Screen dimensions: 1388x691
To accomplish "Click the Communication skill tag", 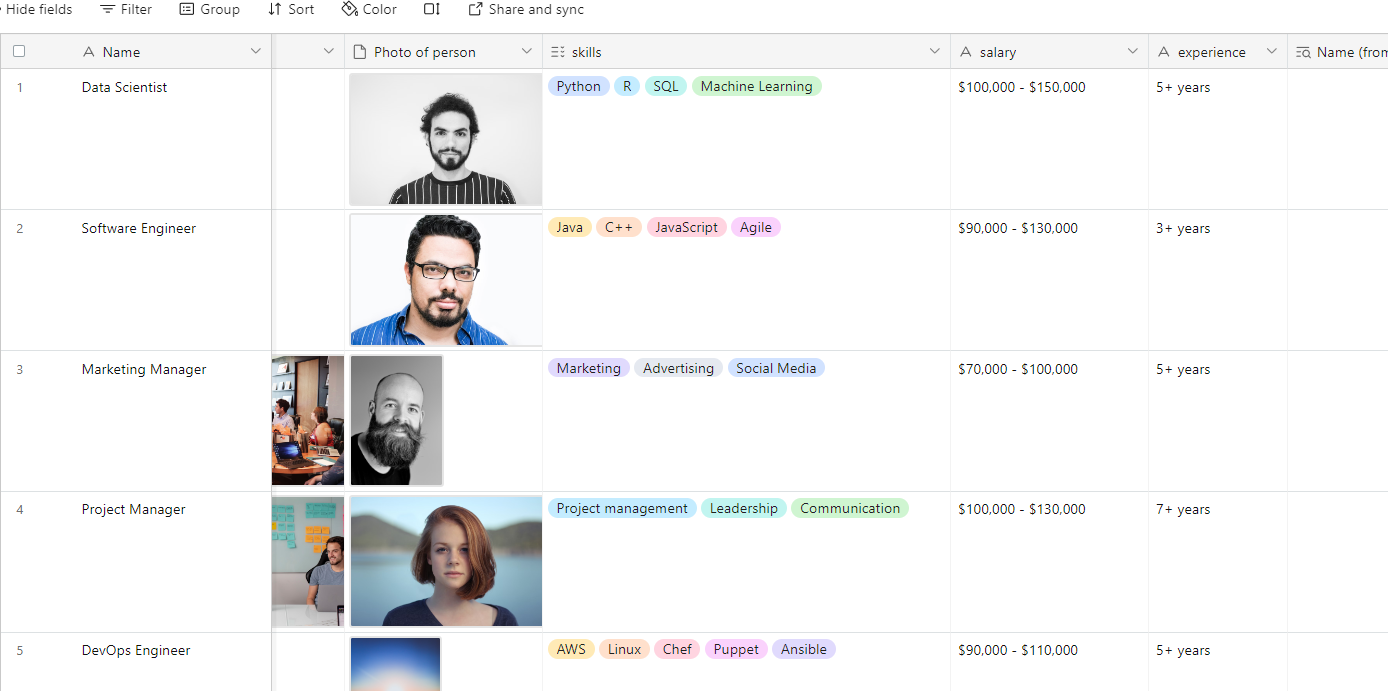I will pyautogui.click(x=850, y=509).
